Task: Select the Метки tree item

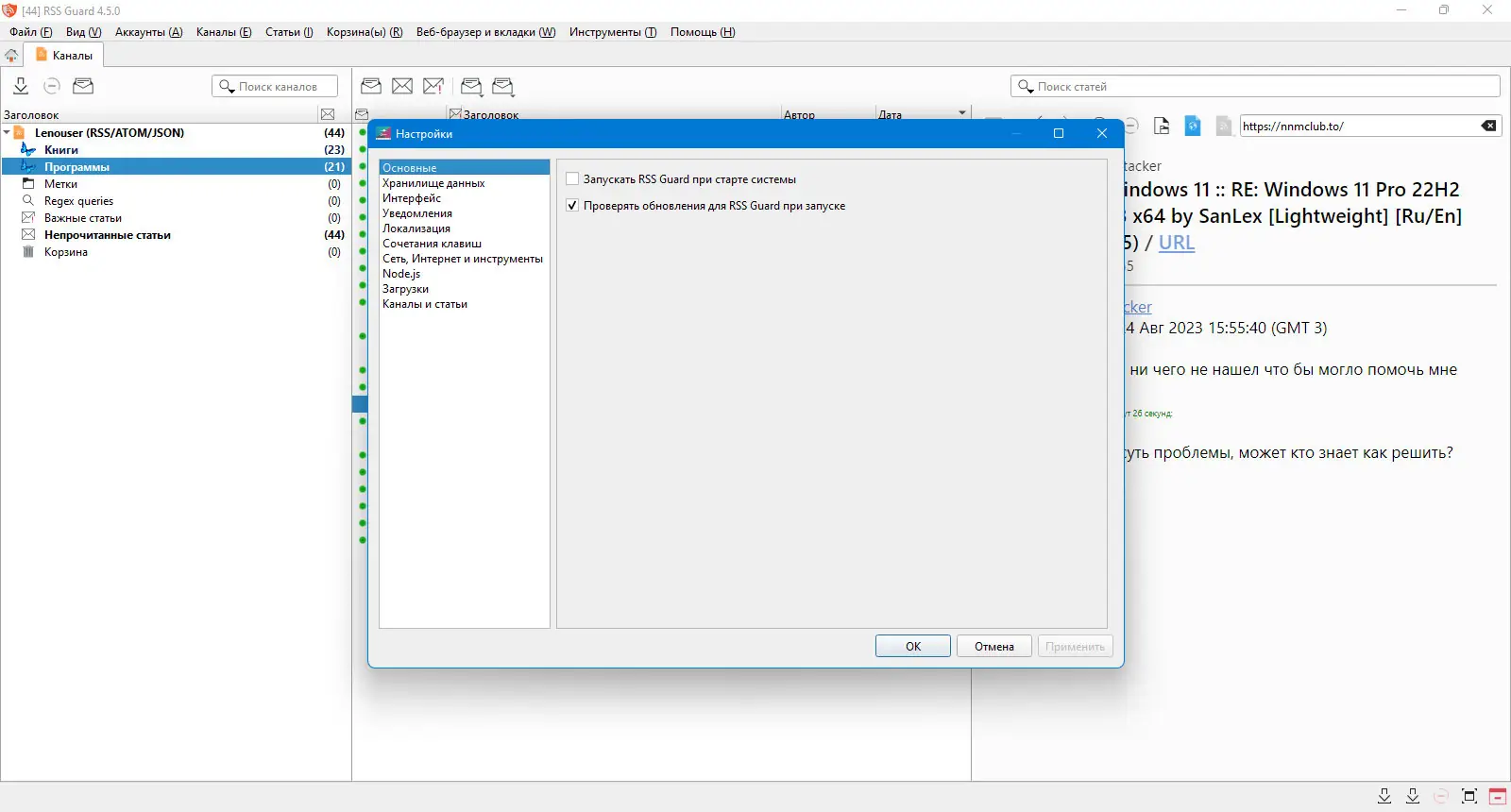Action: tap(176, 184)
